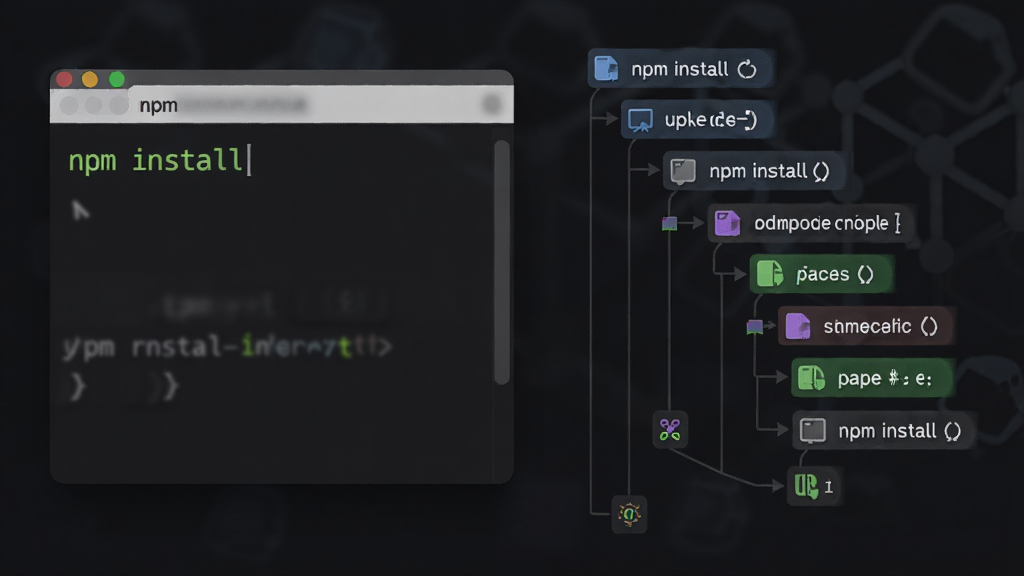Click the green document icon on the pape node
Viewport: 1024px width, 576px height.
tap(812, 378)
